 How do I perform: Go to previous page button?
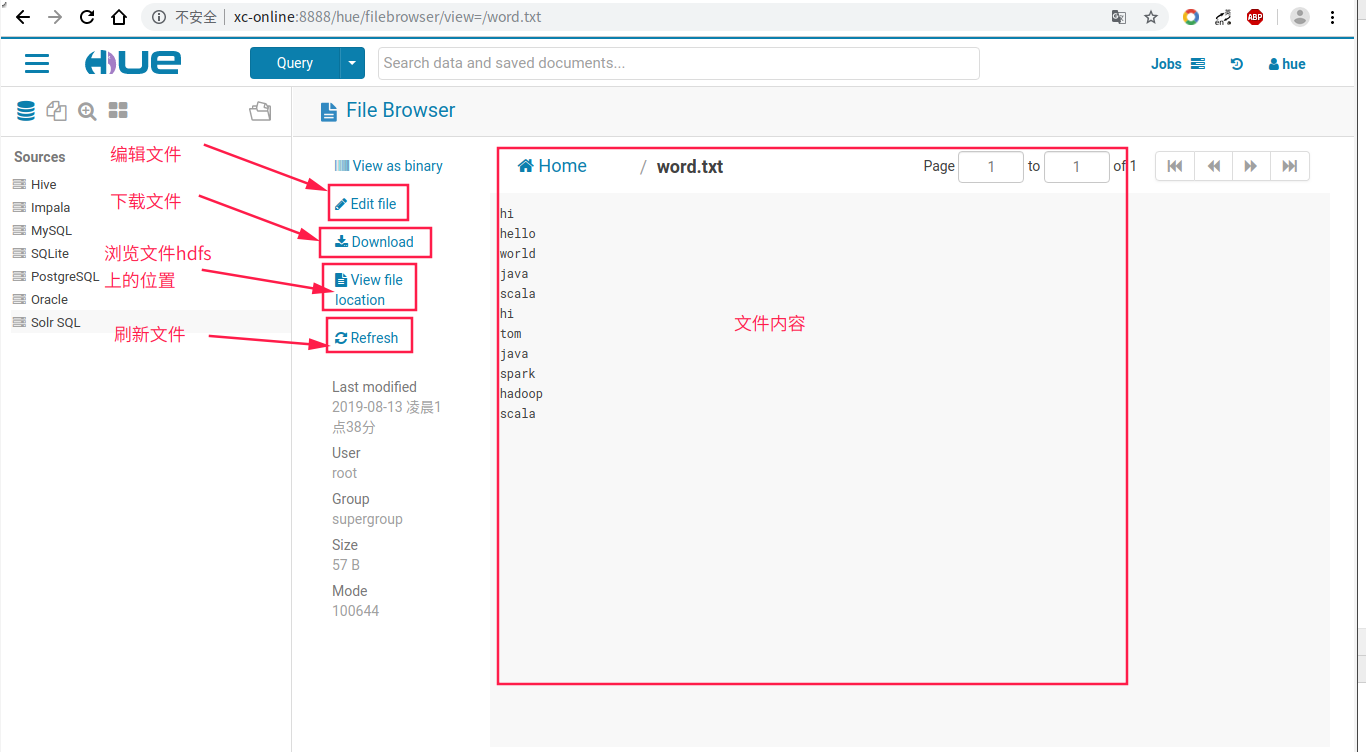coord(1213,166)
